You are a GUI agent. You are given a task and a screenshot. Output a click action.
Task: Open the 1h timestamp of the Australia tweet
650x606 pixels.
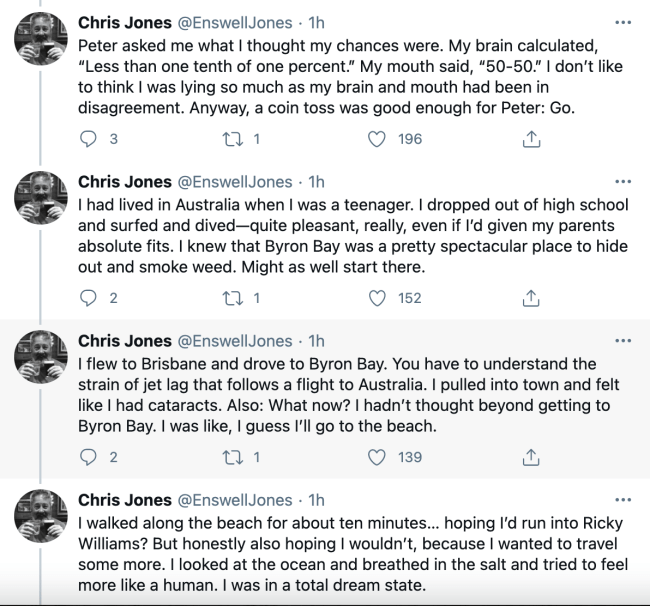pyautogui.click(x=317, y=182)
